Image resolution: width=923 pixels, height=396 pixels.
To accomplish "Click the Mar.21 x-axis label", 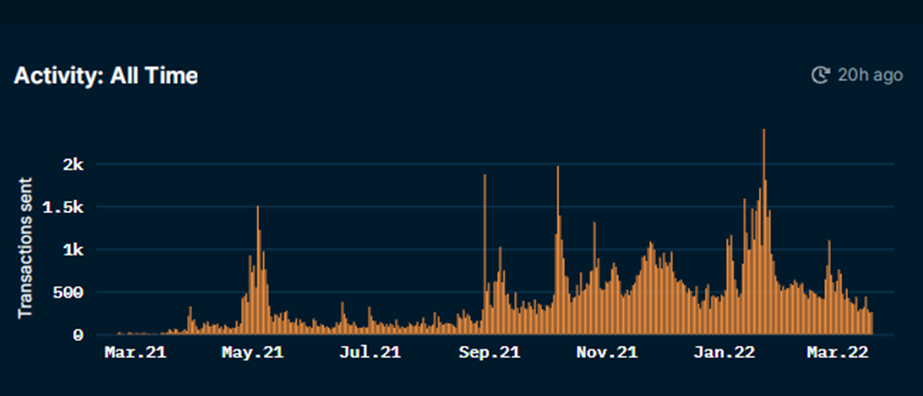I will tap(135, 352).
